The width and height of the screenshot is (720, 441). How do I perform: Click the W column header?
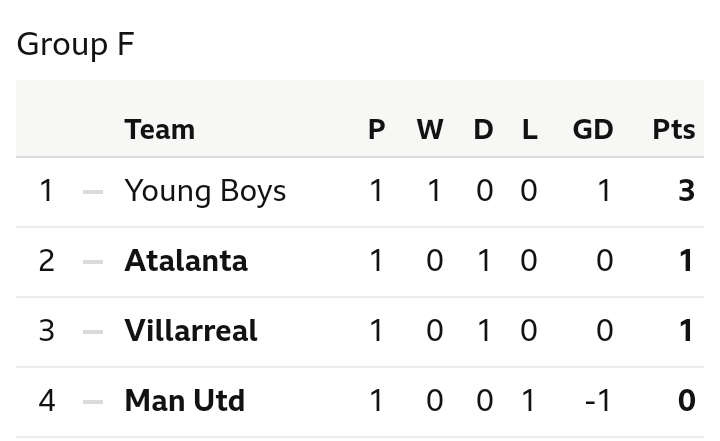(x=430, y=130)
